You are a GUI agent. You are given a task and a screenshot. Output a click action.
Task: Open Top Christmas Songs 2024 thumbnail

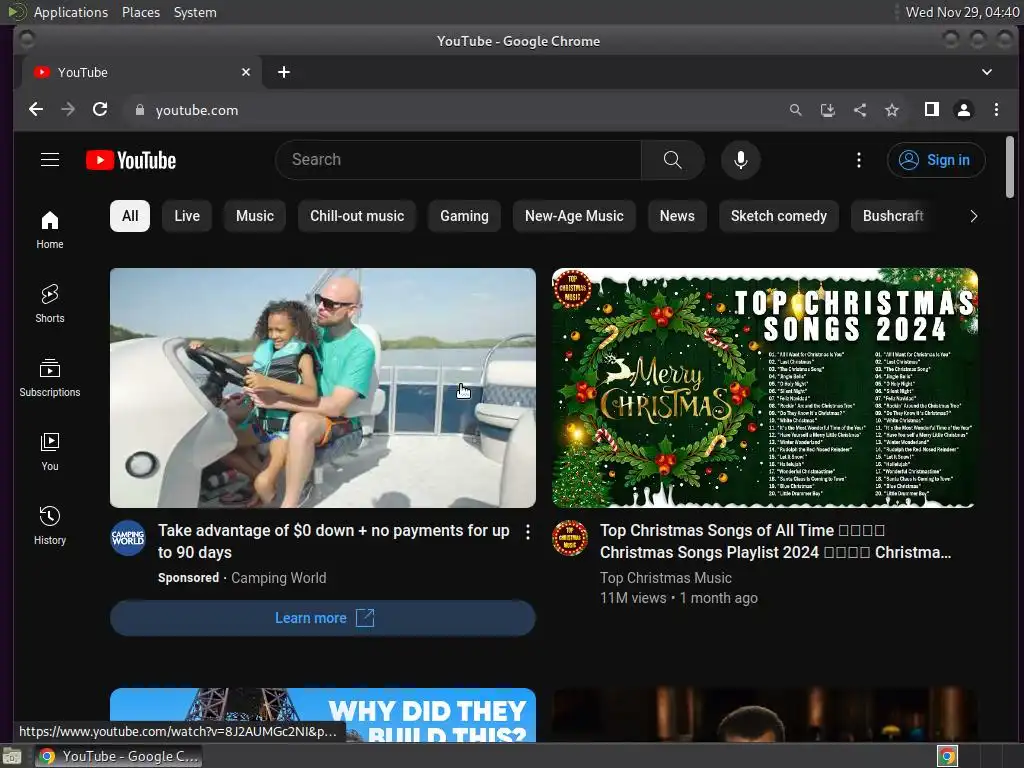[765, 388]
